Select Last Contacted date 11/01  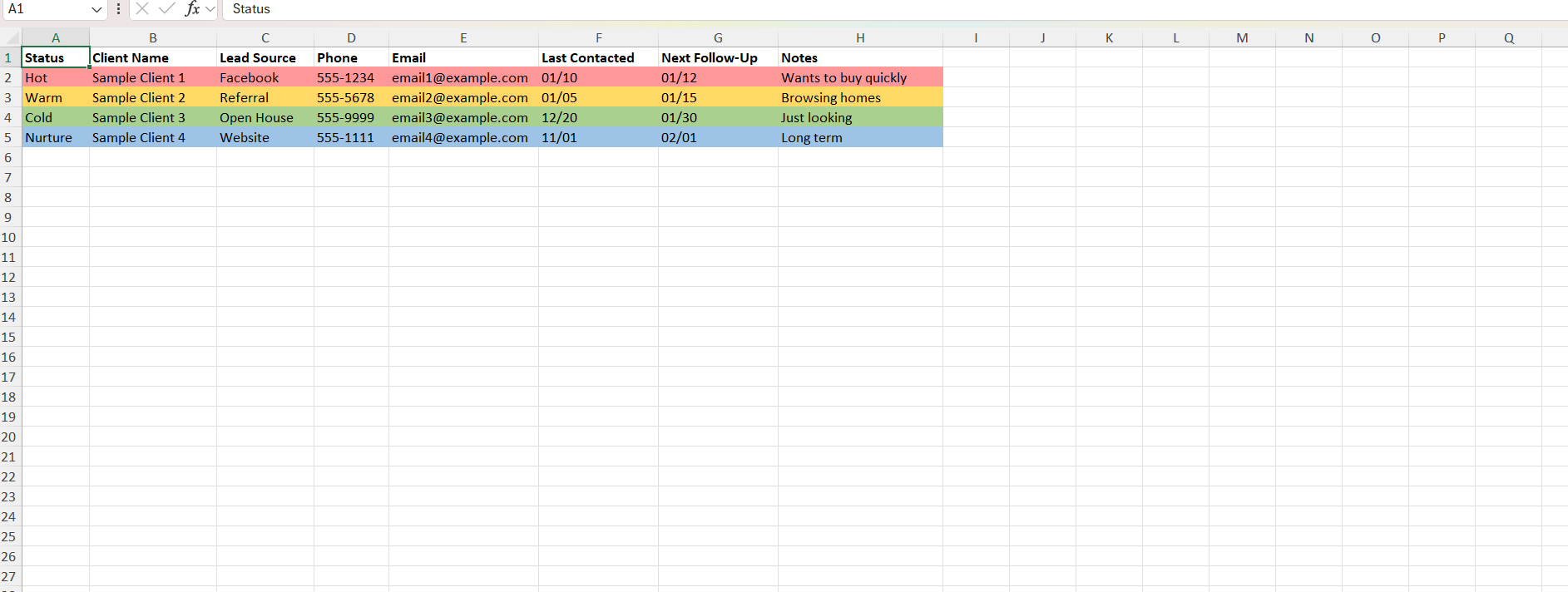(598, 137)
